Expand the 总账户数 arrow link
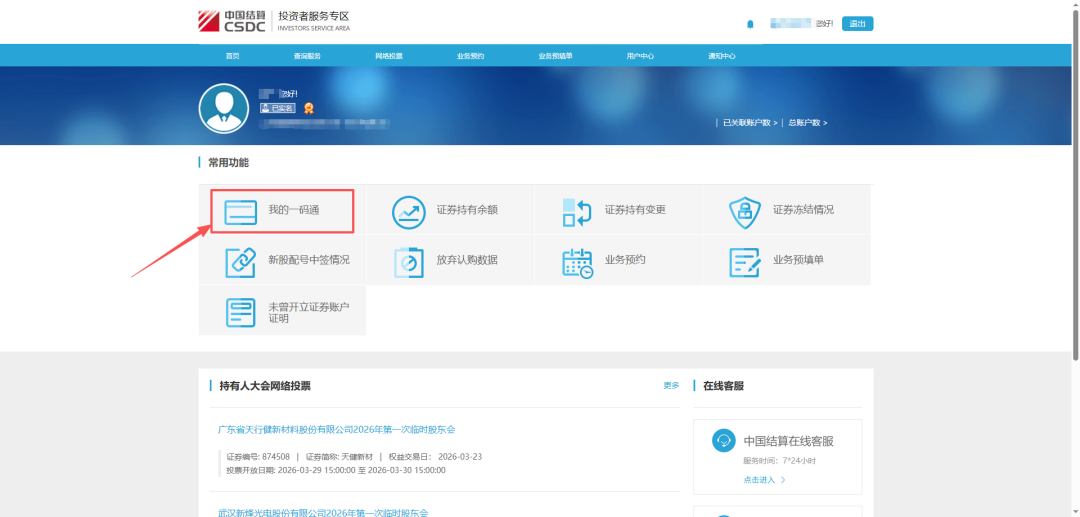Viewport: 1080px width, 517px height. tap(808, 123)
